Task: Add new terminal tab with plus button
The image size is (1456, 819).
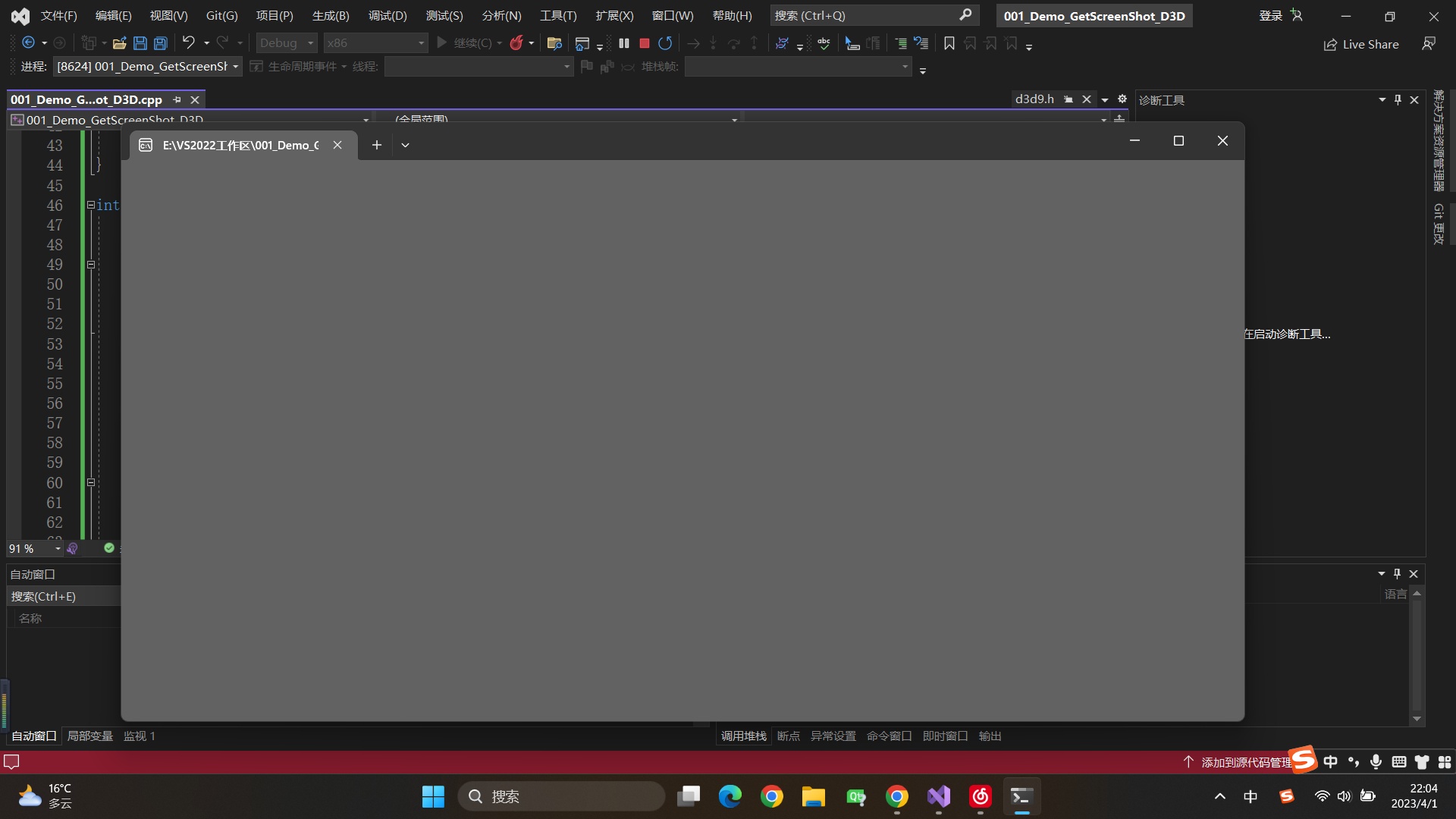Action: pyautogui.click(x=376, y=145)
